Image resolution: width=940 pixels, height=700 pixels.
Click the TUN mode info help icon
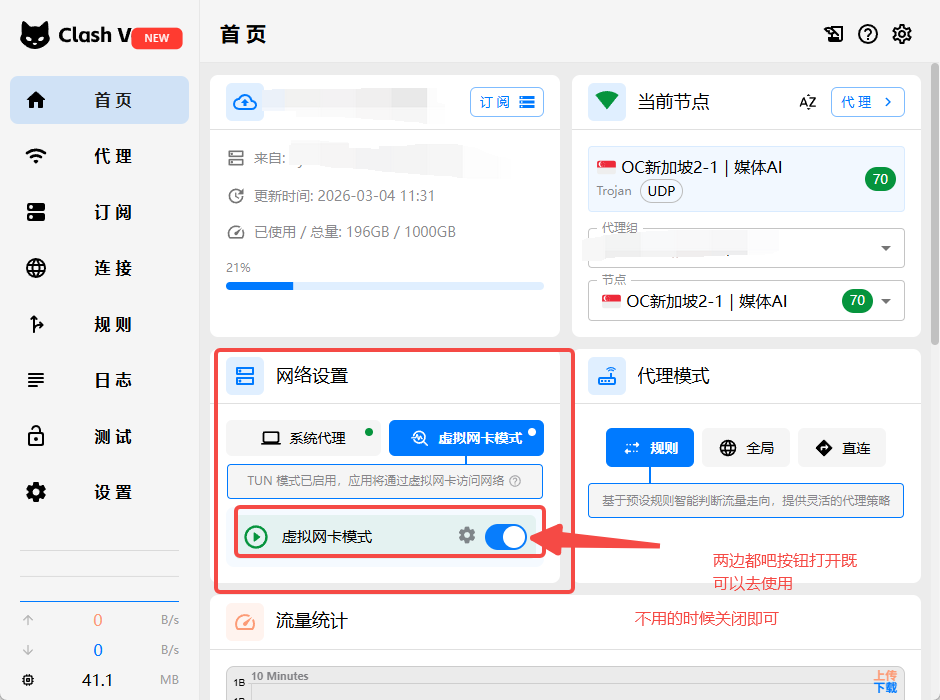515,481
